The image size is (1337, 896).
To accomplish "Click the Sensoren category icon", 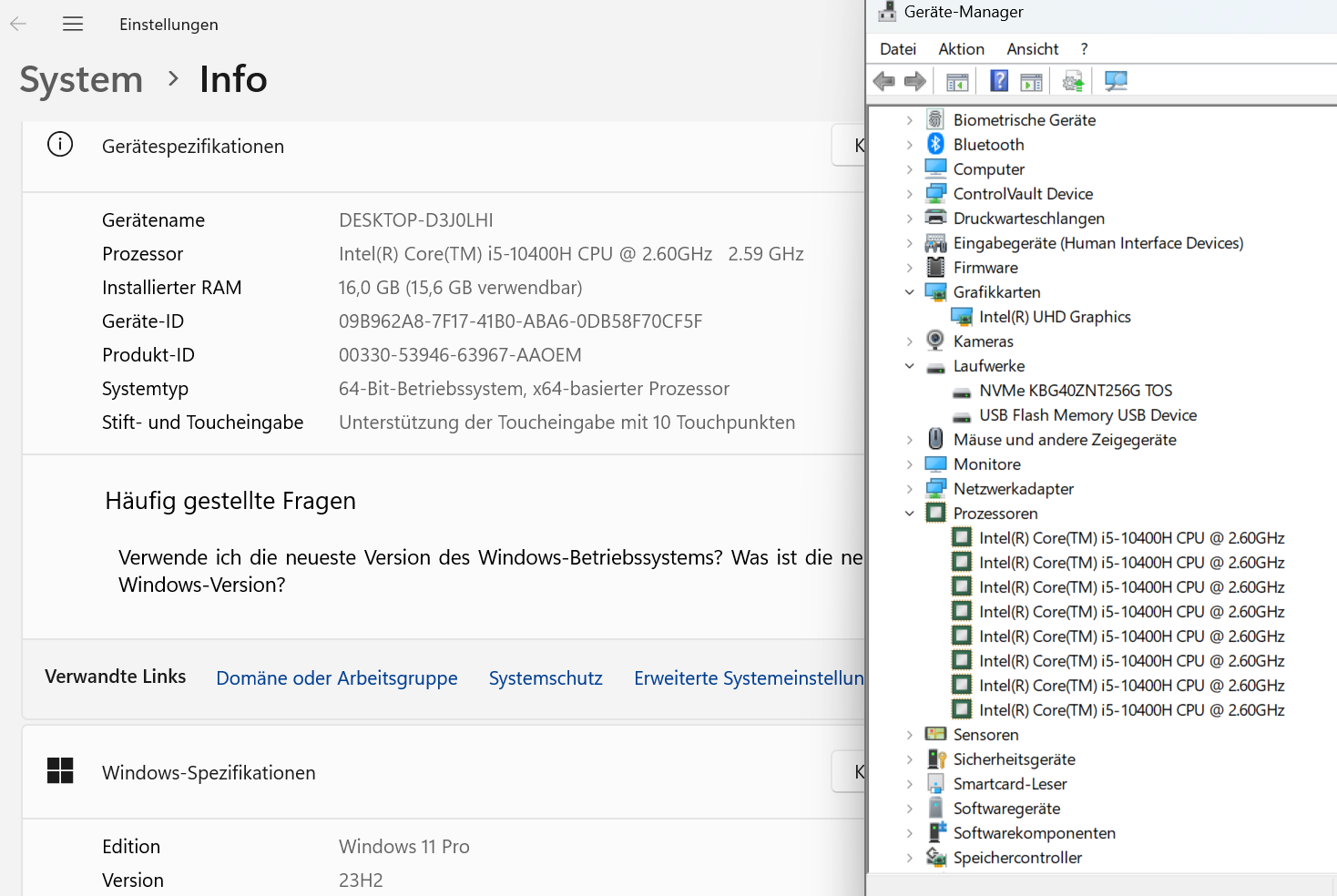I will 935,734.
